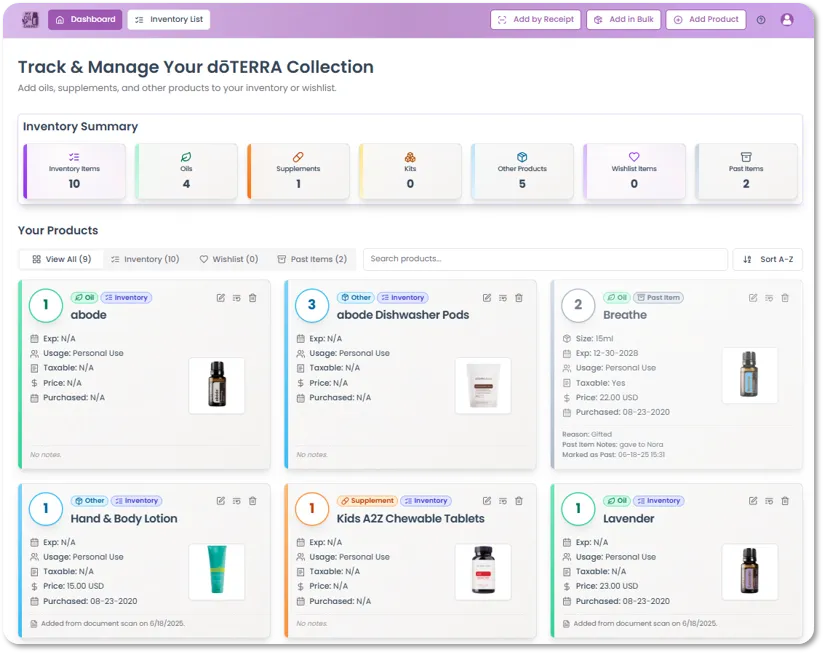Click the "Kids A2Z Chewable Tablets" title
This screenshot has height=653, width=823.
[x=410, y=519]
